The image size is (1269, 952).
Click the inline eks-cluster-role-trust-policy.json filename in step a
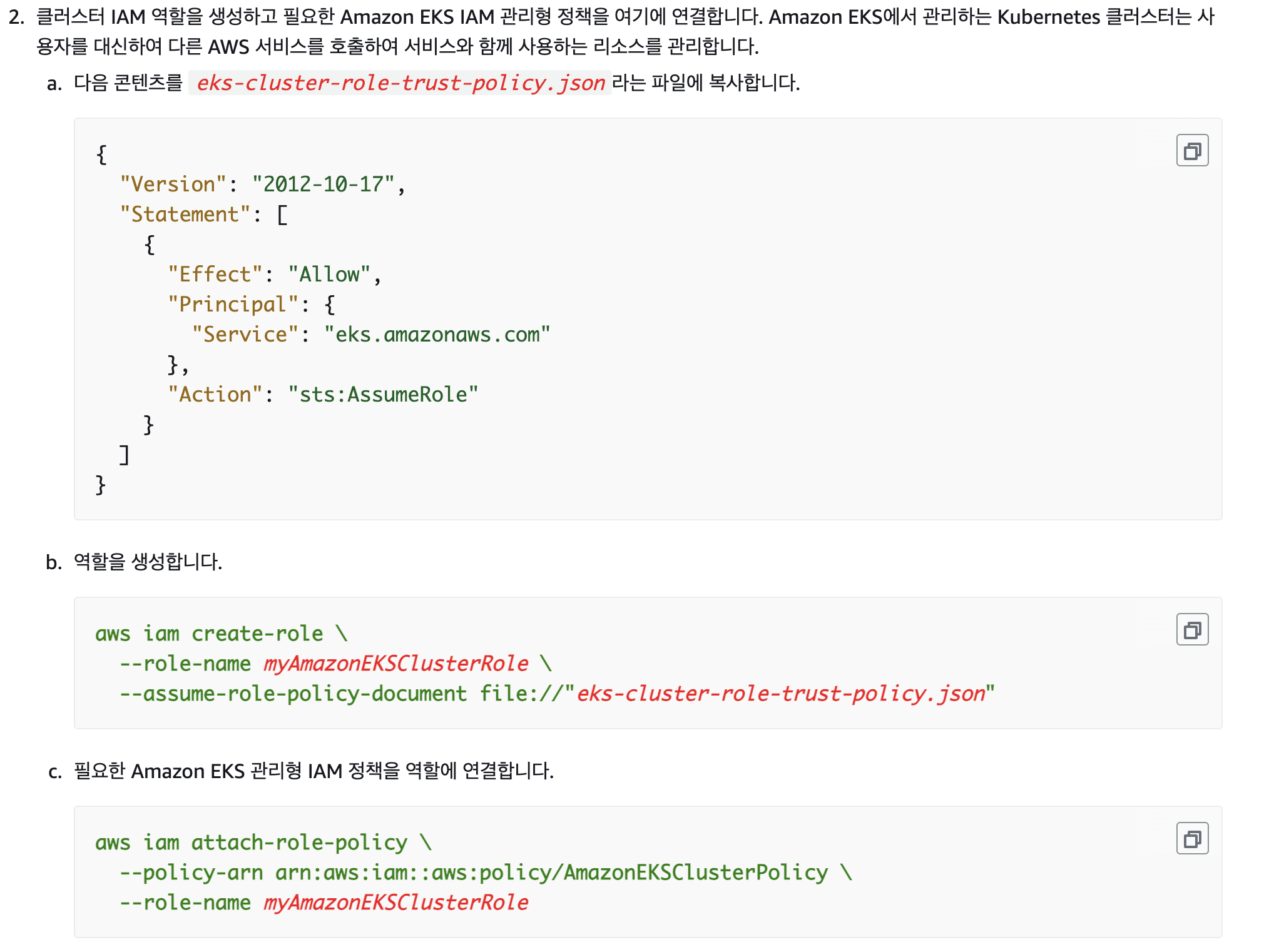pyautogui.click(x=400, y=83)
